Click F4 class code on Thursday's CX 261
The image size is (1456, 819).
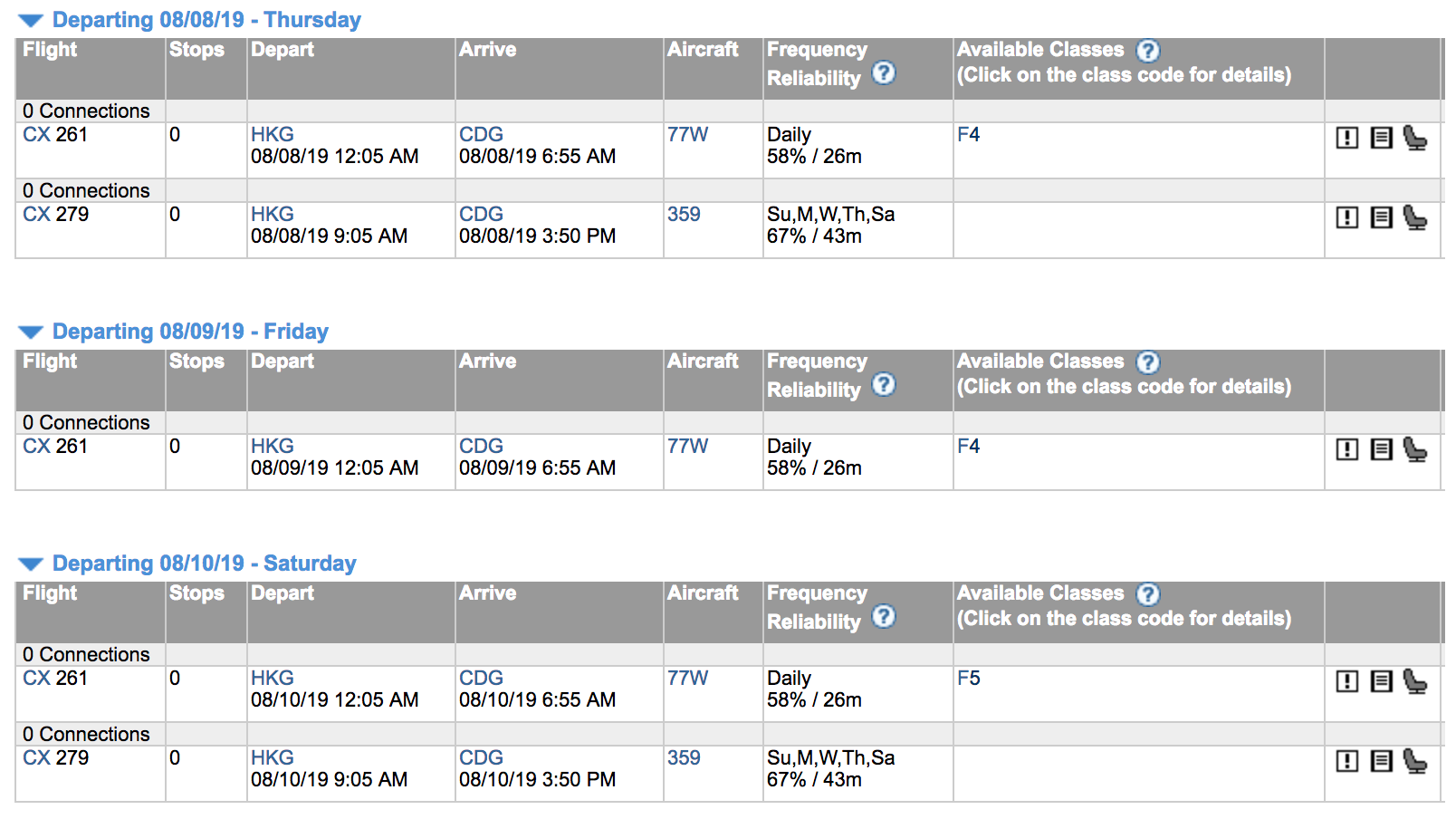968,135
